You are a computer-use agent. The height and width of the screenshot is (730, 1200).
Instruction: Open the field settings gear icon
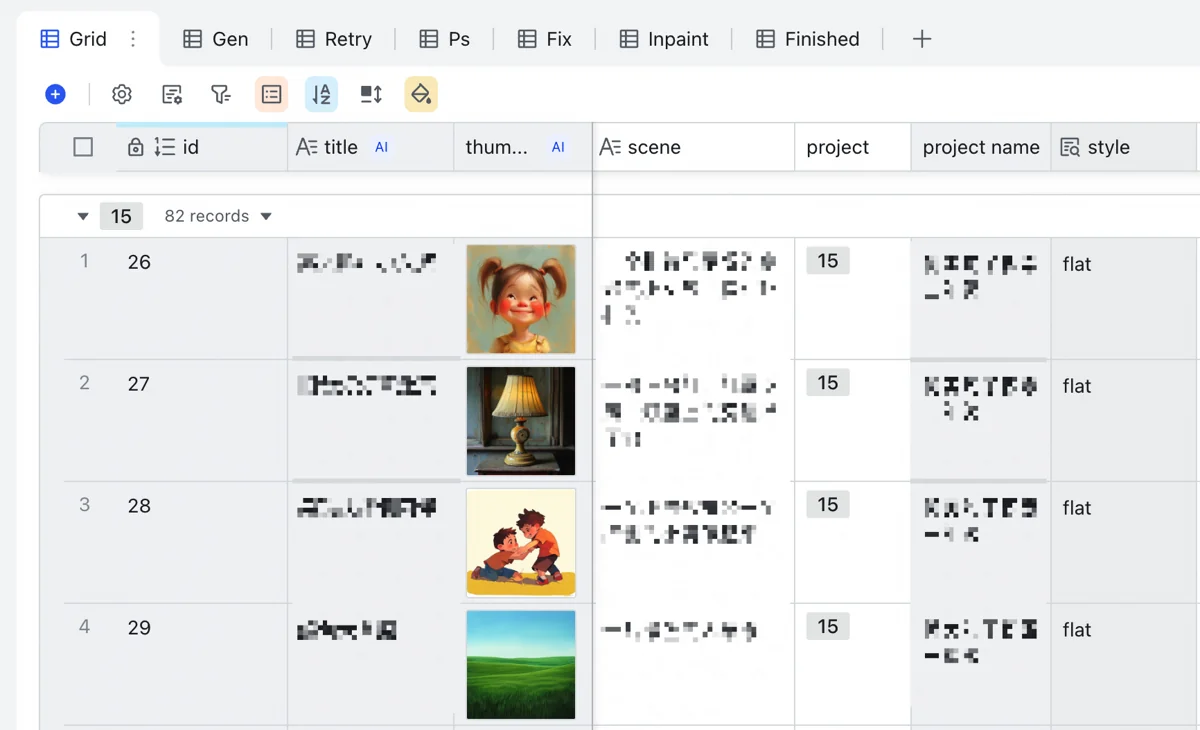pos(122,94)
